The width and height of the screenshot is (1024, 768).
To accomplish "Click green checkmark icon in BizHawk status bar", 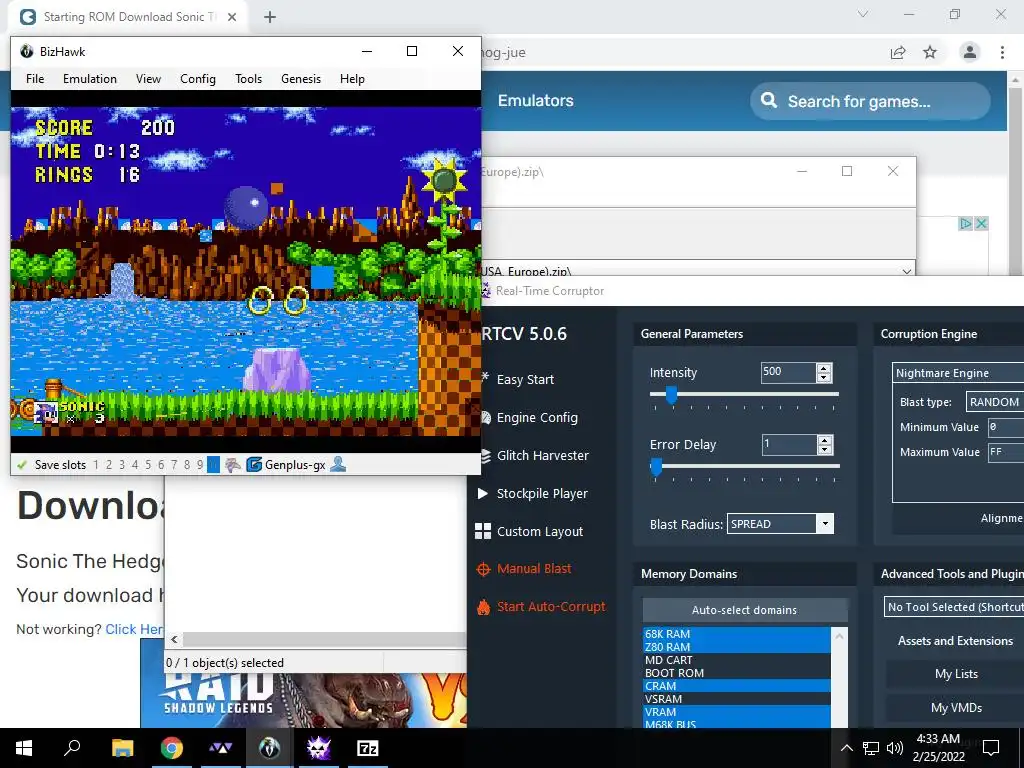I will [x=22, y=465].
